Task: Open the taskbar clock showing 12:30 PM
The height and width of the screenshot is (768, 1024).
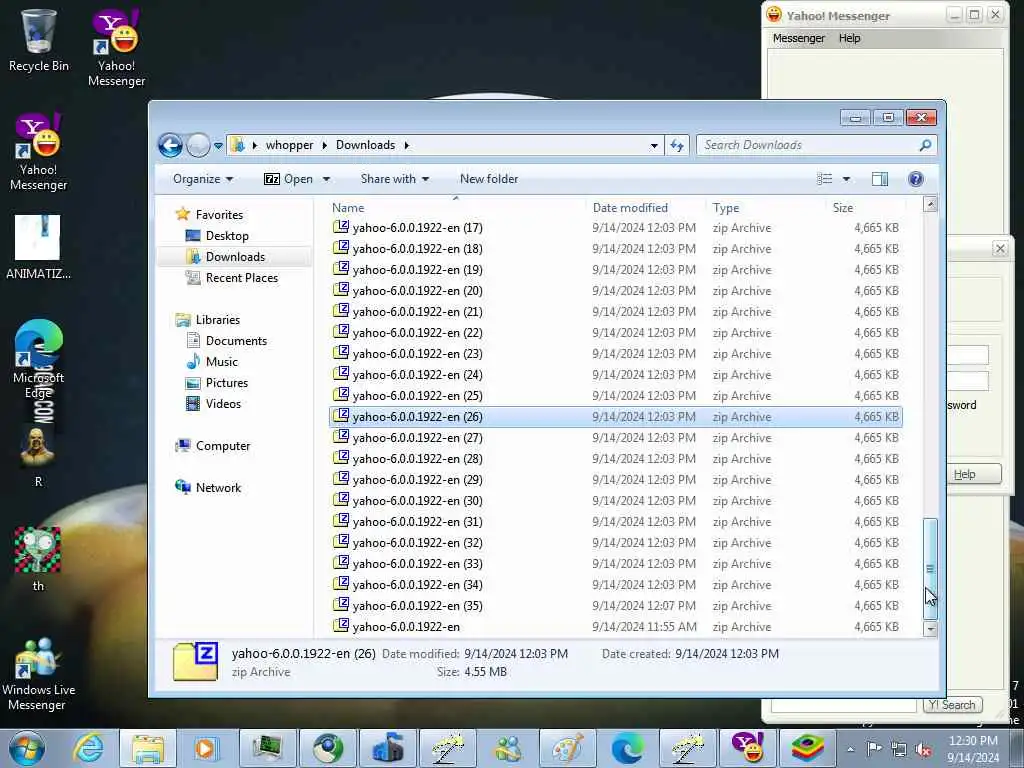Action: click(x=973, y=749)
